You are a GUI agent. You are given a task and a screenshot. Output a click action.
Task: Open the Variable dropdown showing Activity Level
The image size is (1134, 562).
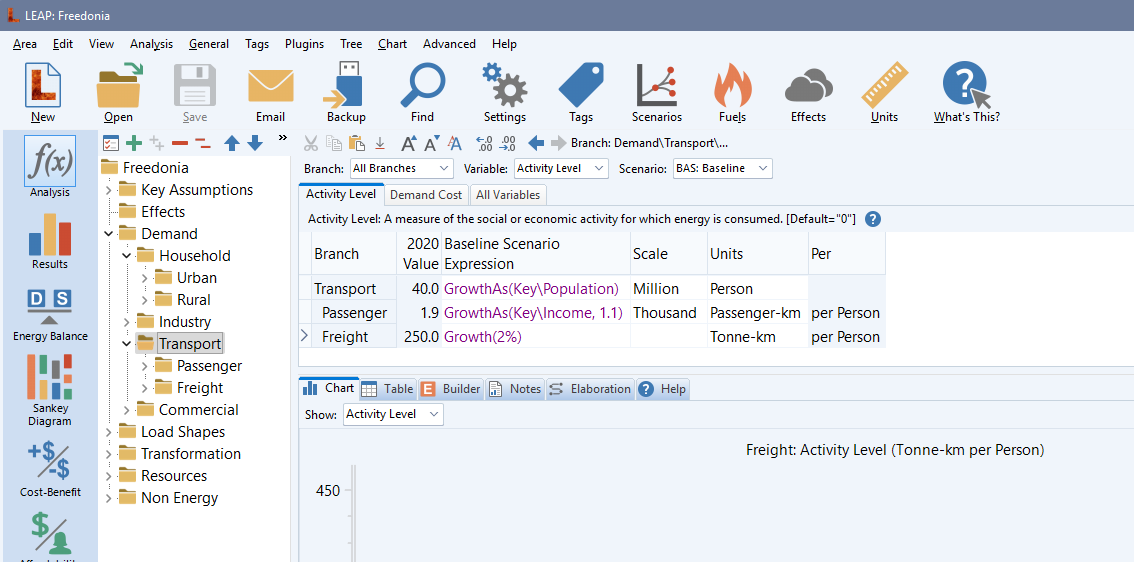(561, 169)
